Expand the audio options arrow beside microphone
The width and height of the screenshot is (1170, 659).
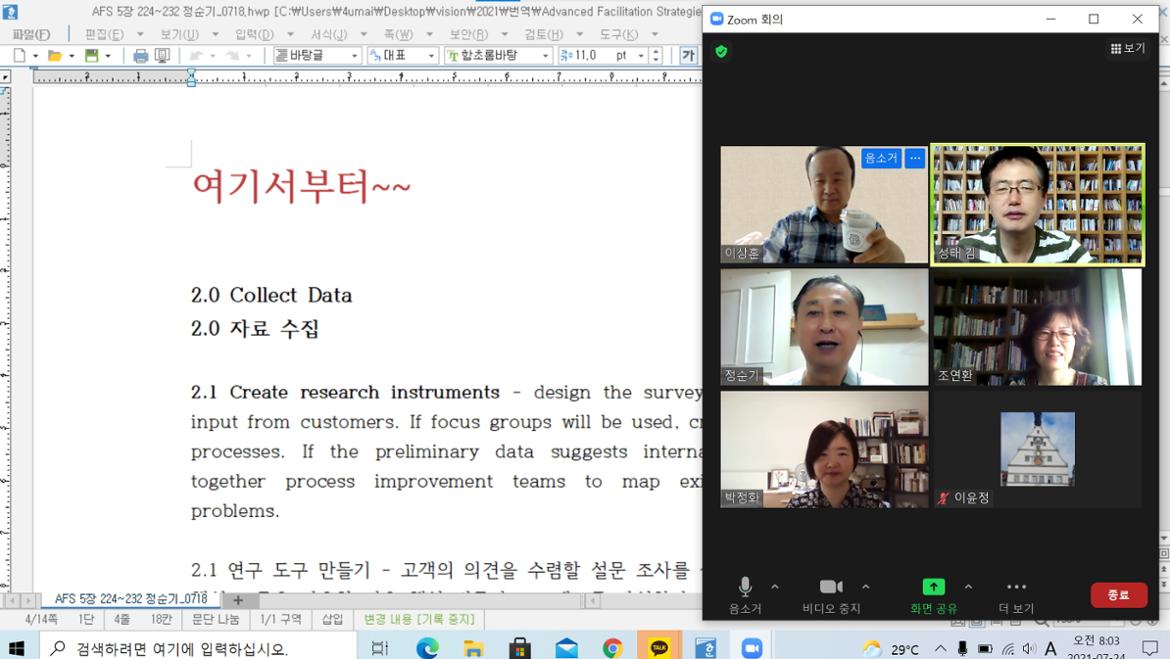pos(775,587)
